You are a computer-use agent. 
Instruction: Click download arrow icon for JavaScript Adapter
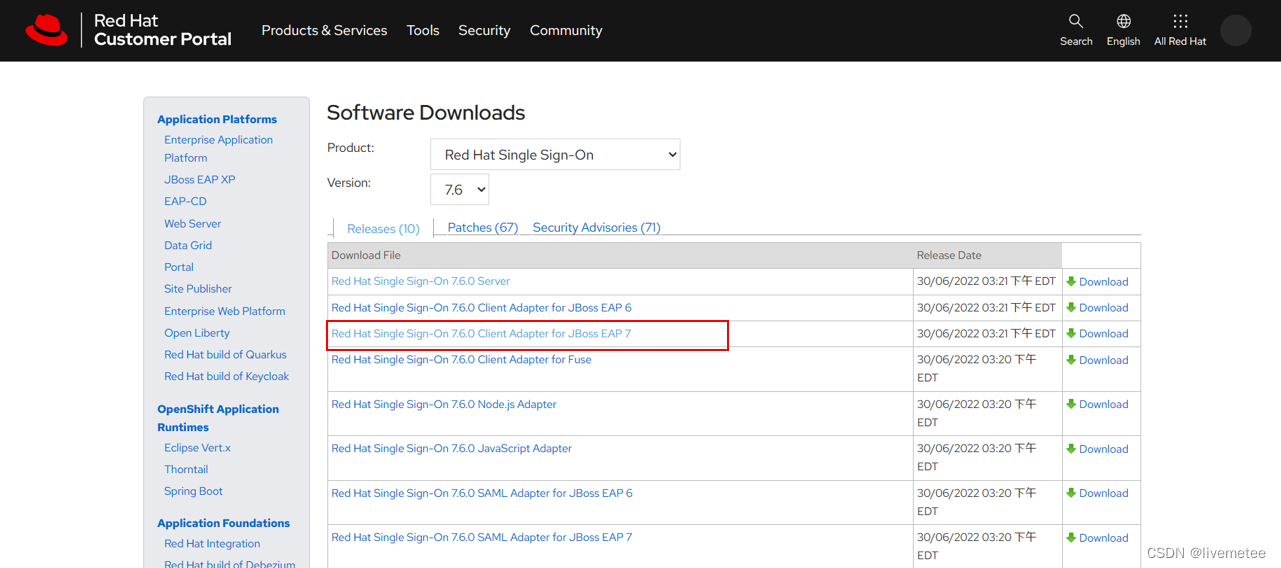coord(1071,449)
